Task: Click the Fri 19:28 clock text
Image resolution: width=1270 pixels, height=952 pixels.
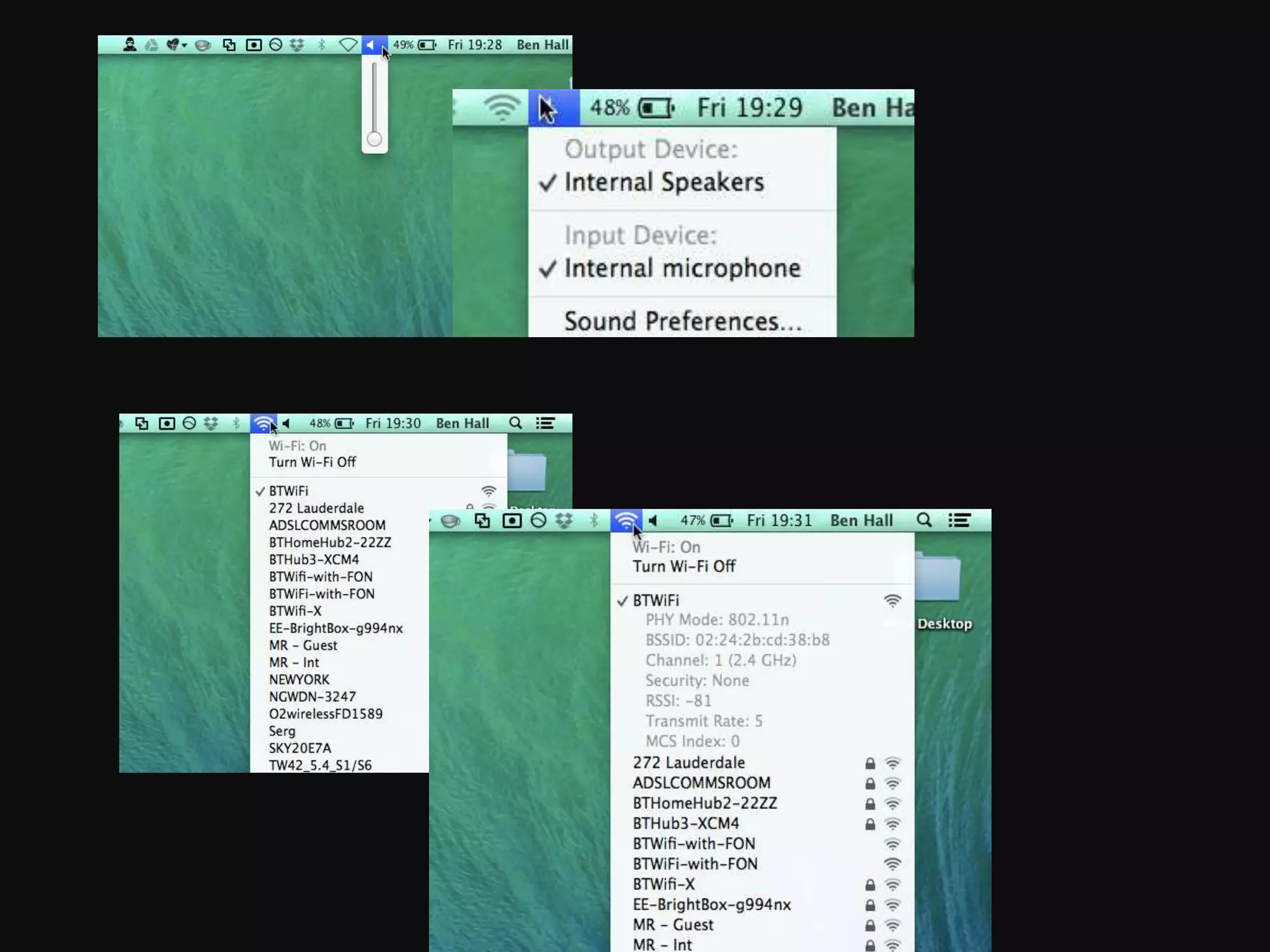Action: click(x=474, y=45)
